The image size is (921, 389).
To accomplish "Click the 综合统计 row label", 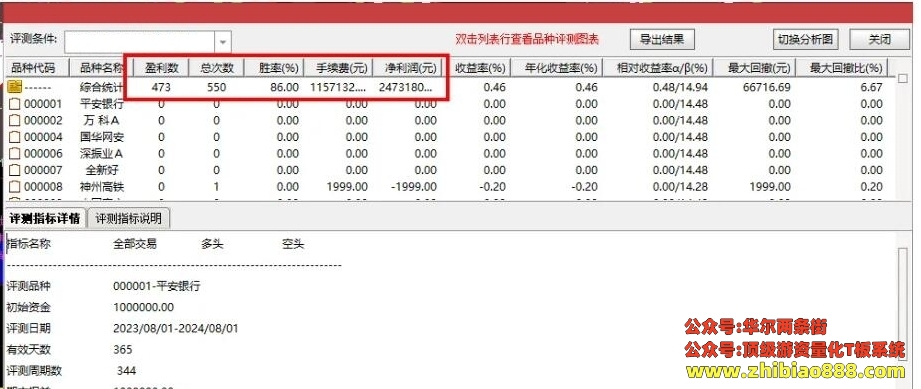I will (x=102, y=88).
